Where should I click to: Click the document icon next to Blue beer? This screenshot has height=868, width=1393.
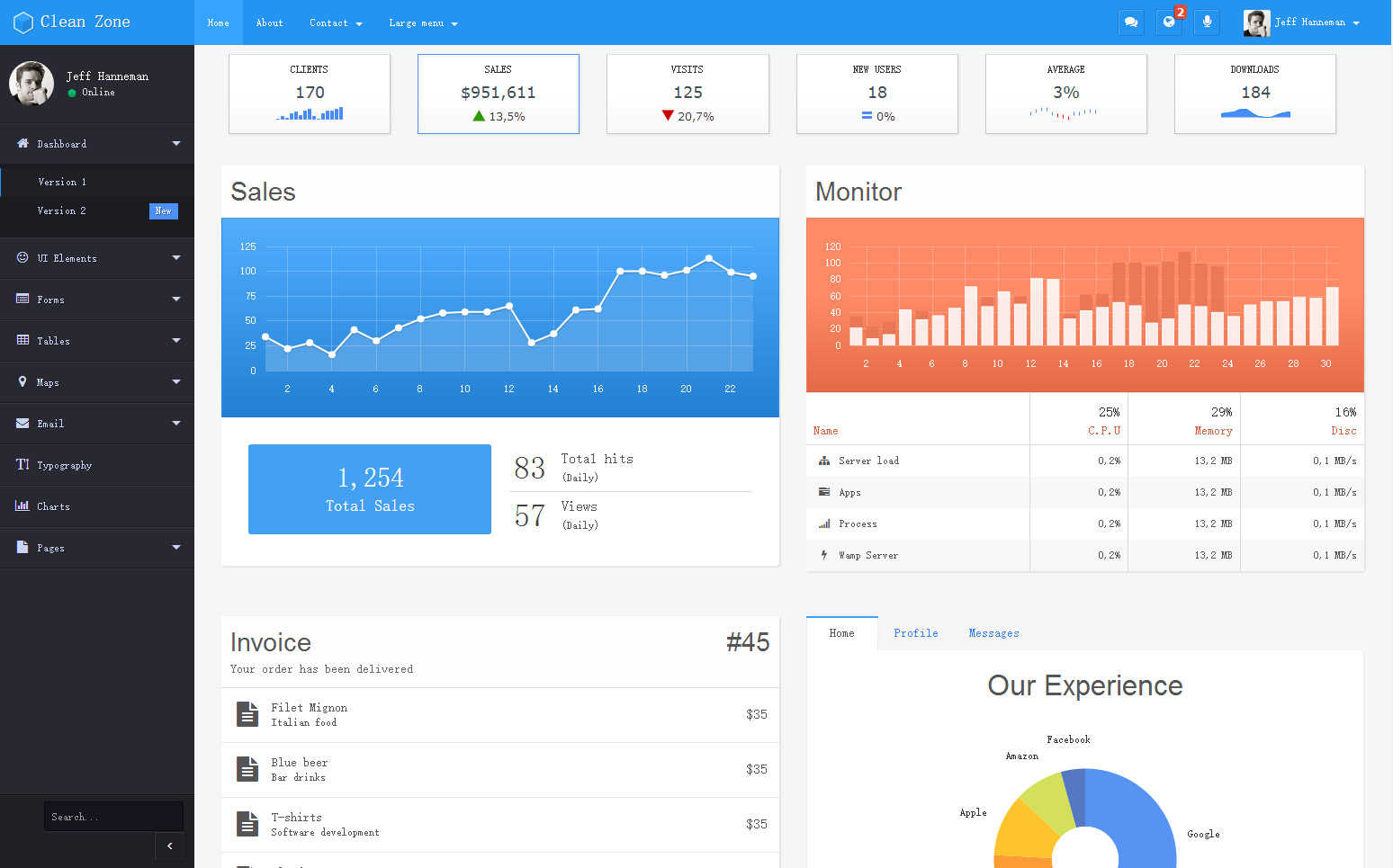pos(247,769)
